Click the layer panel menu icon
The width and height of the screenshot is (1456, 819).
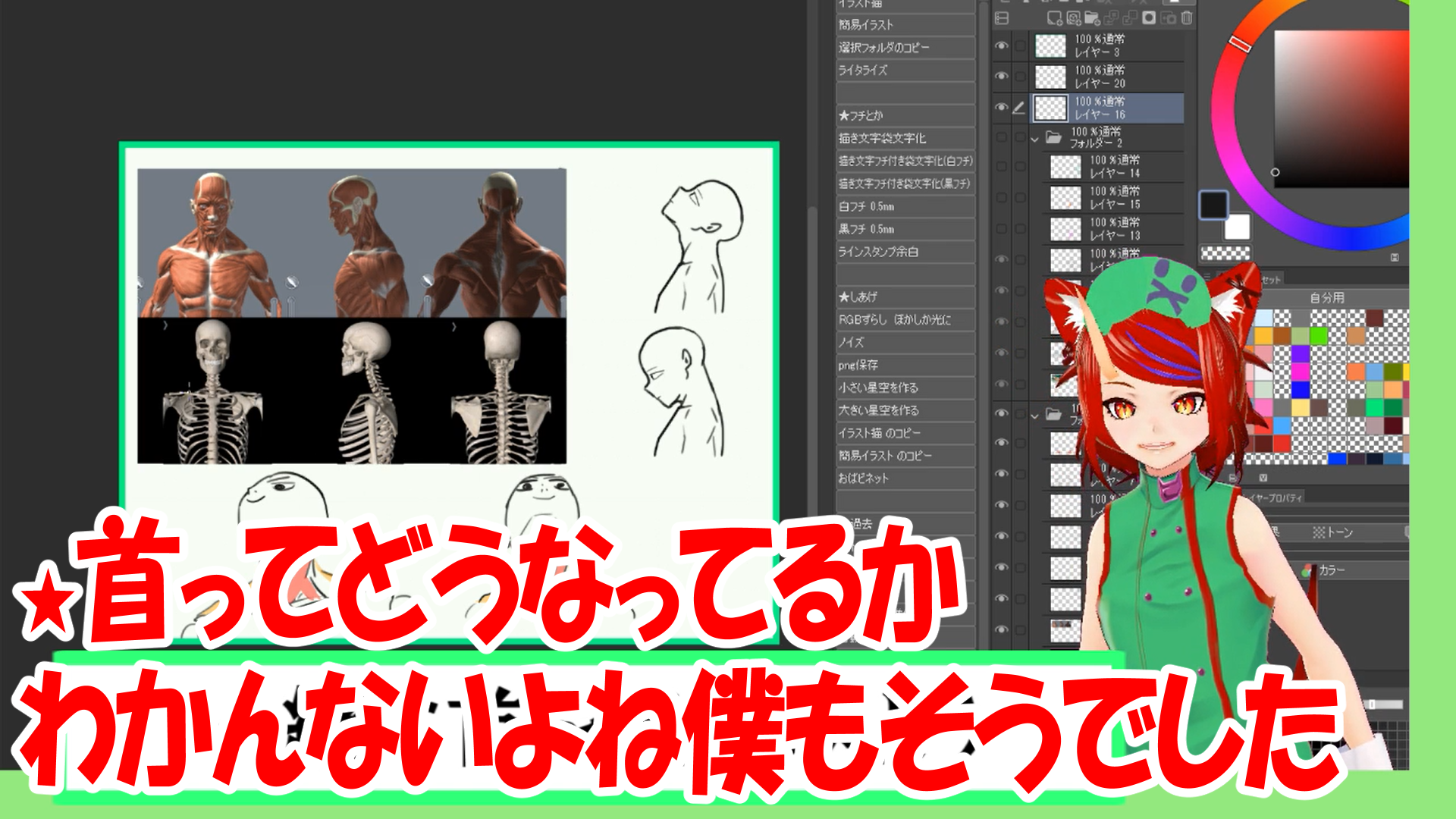coord(1002,17)
